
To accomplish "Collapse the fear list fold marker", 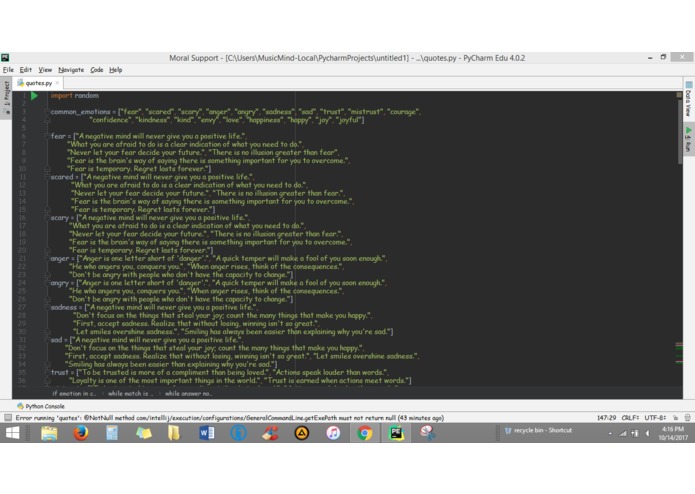I will click(47, 136).
